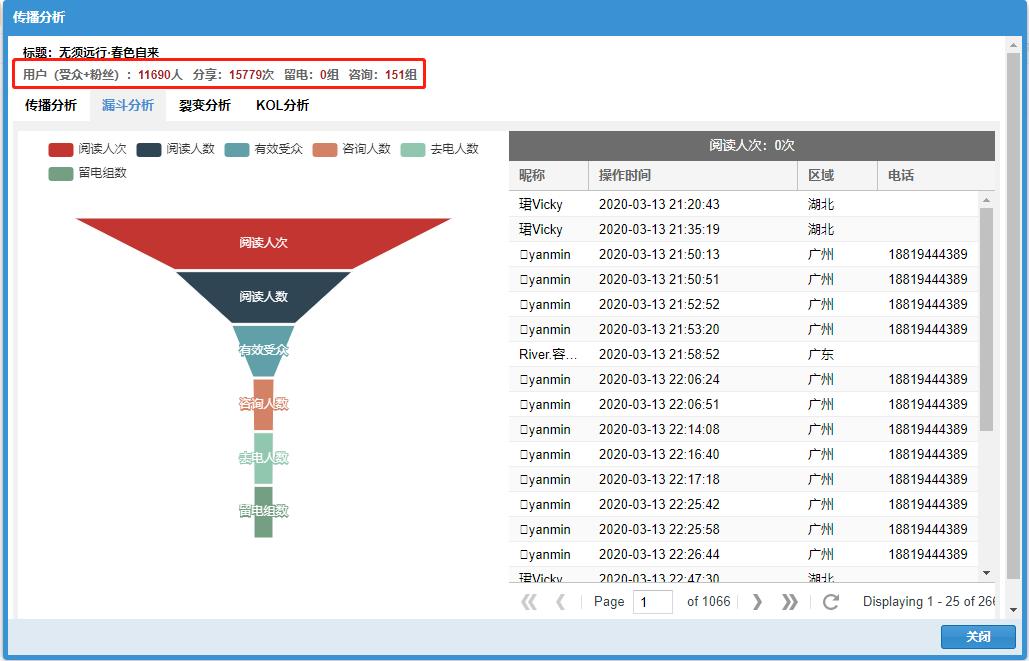Screen dimensions: 1029x661
Task: Go to the previous page
Action: coord(560,601)
